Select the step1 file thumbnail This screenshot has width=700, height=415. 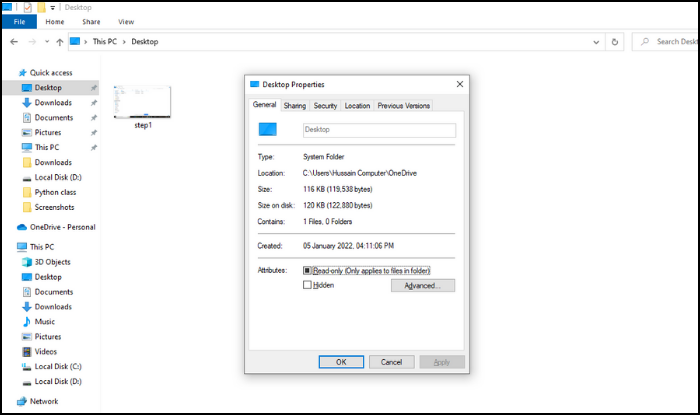click(x=142, y=102)
